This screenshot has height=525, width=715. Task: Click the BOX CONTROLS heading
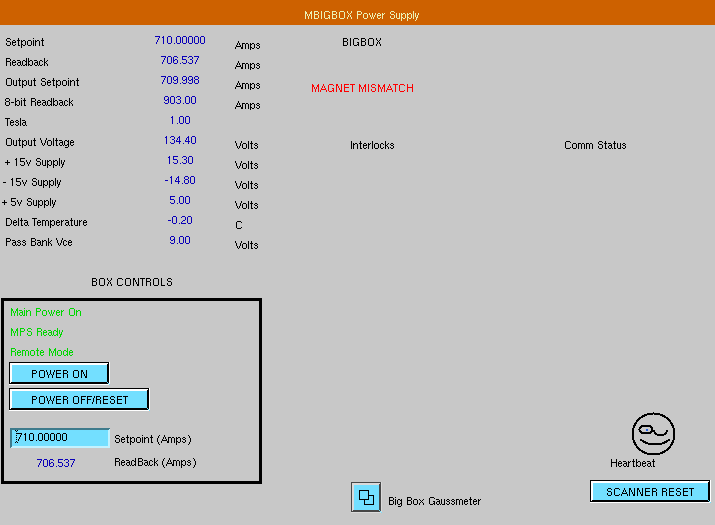pos(132,282)
